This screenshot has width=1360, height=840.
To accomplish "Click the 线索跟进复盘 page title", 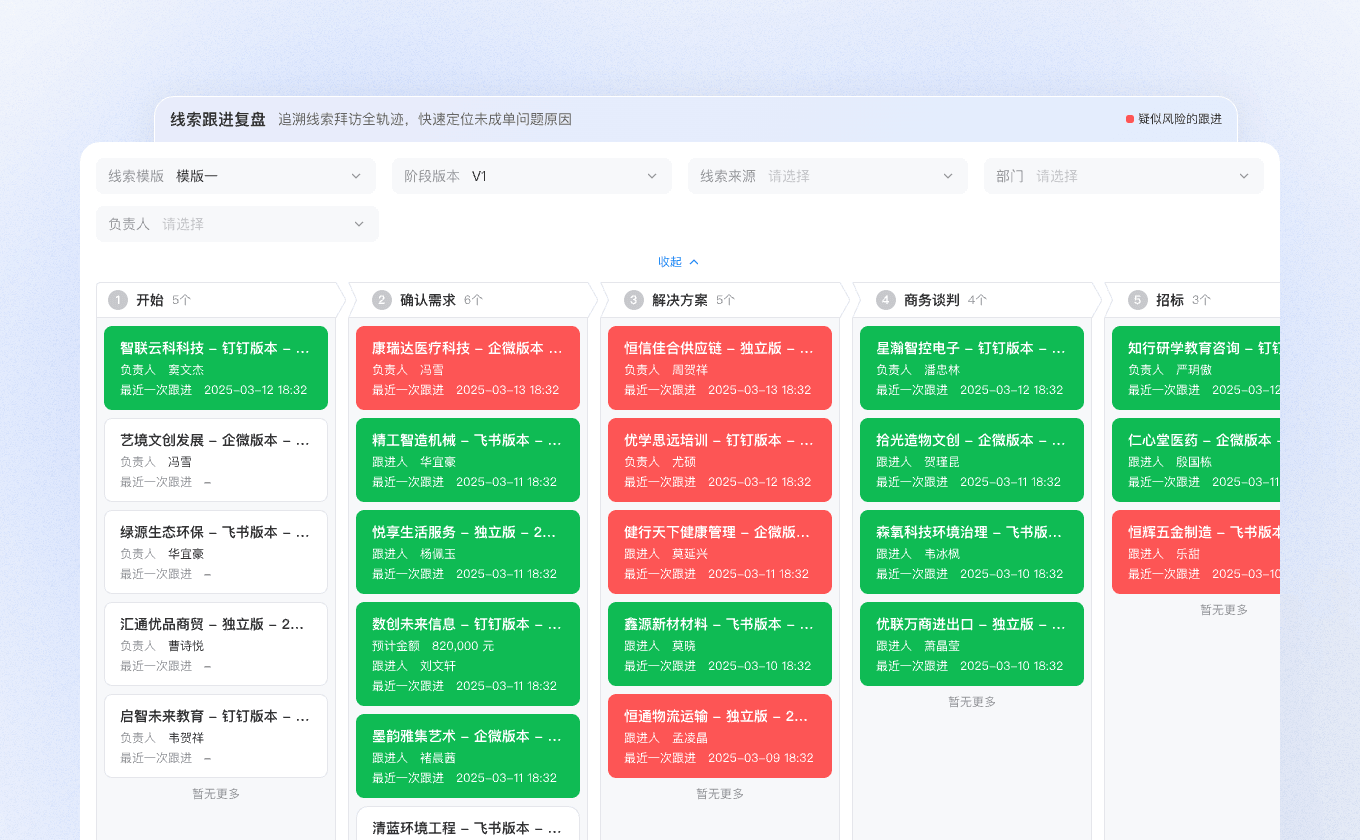I will 218,119.
